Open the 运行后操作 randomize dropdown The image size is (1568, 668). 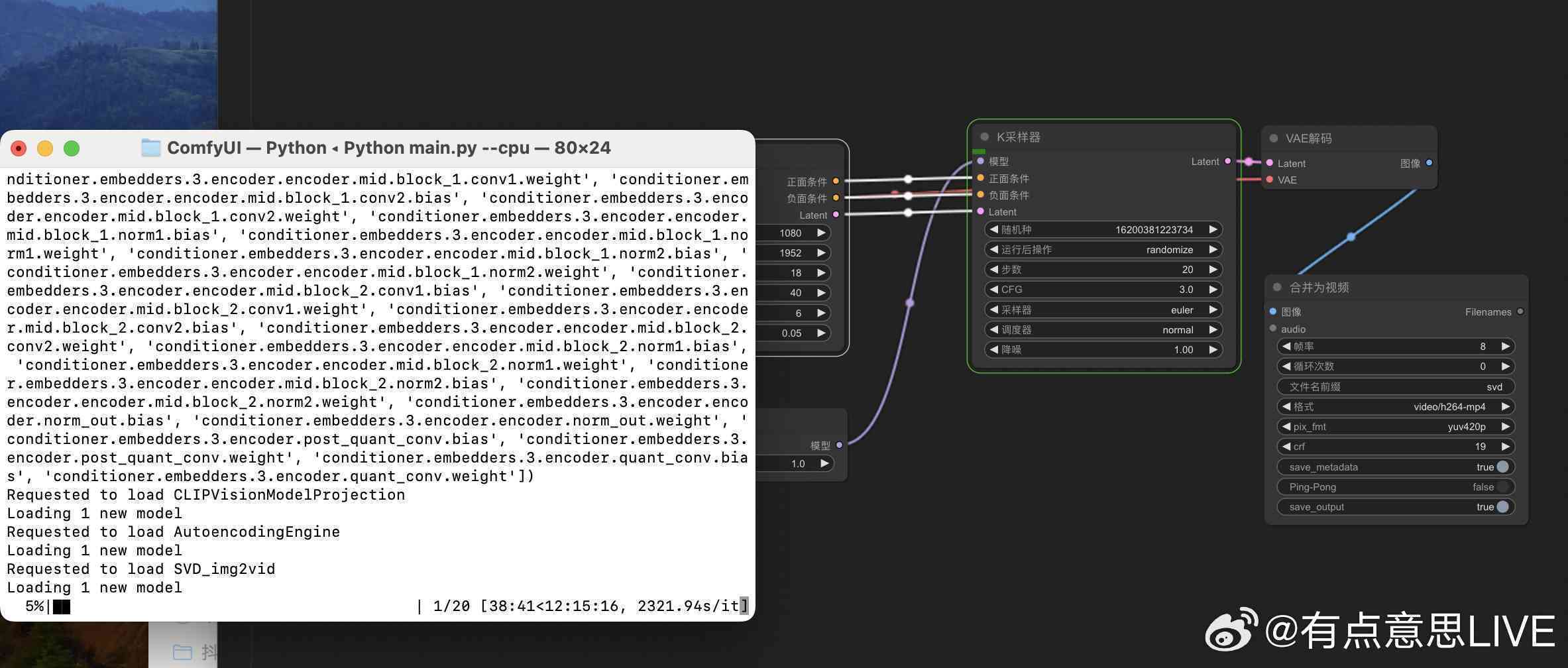(x=1103, y=249)
